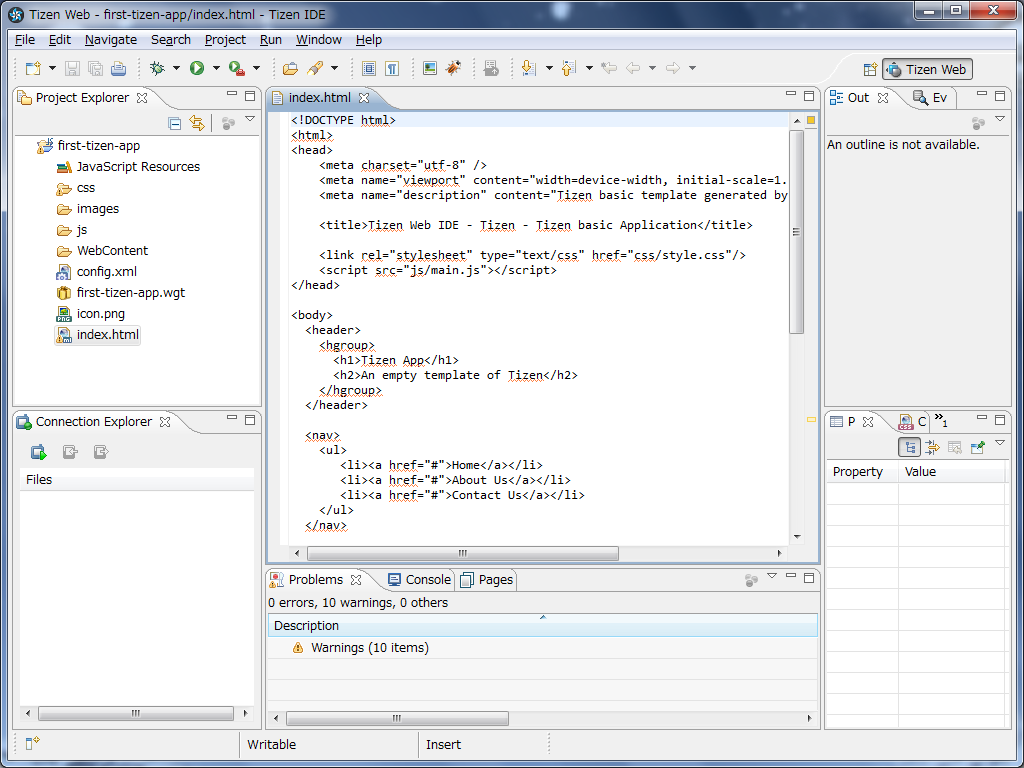Close the index.html editor tab

(x=364, y=98)
